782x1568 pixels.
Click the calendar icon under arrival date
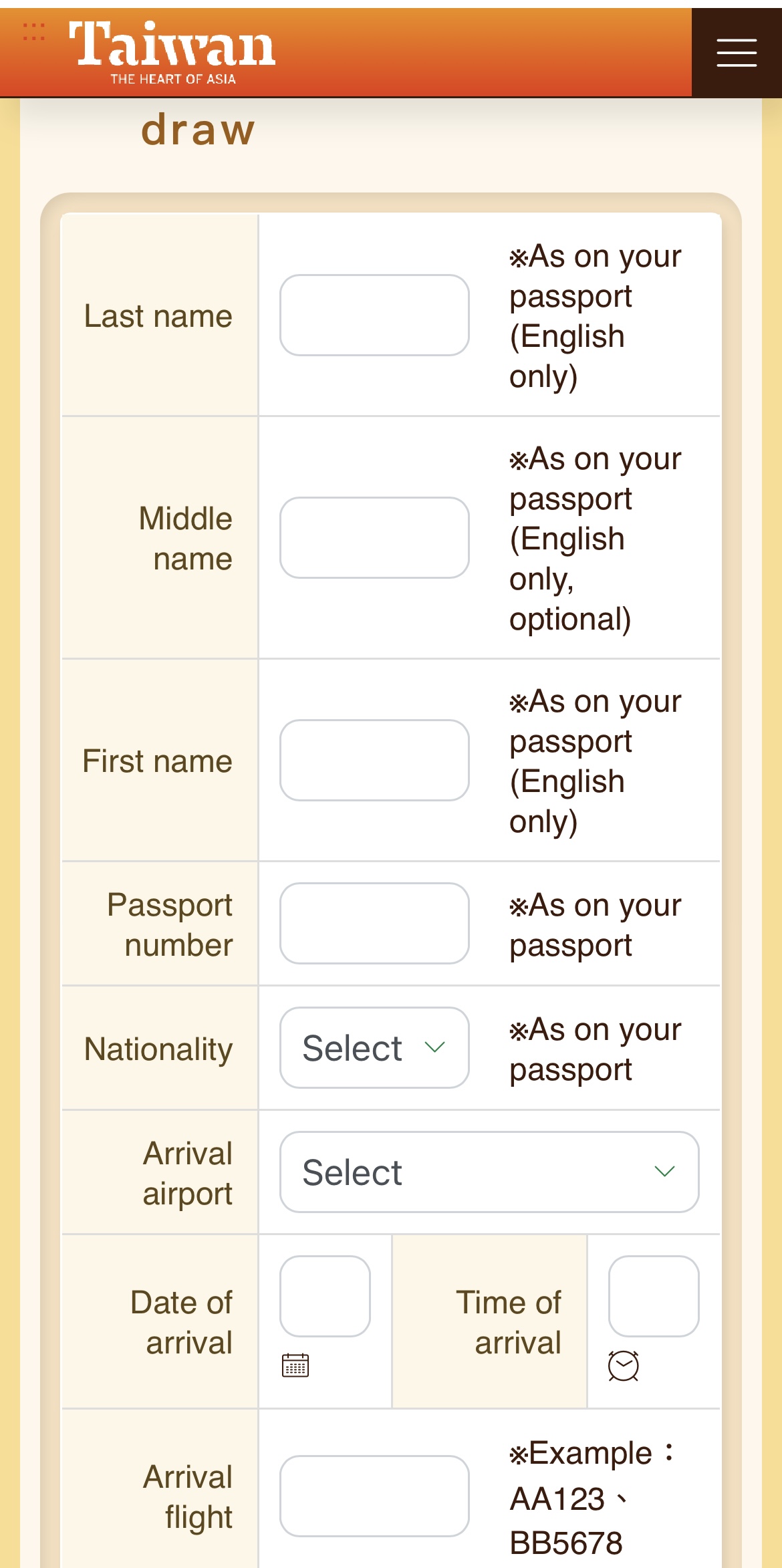(295, 1365)
